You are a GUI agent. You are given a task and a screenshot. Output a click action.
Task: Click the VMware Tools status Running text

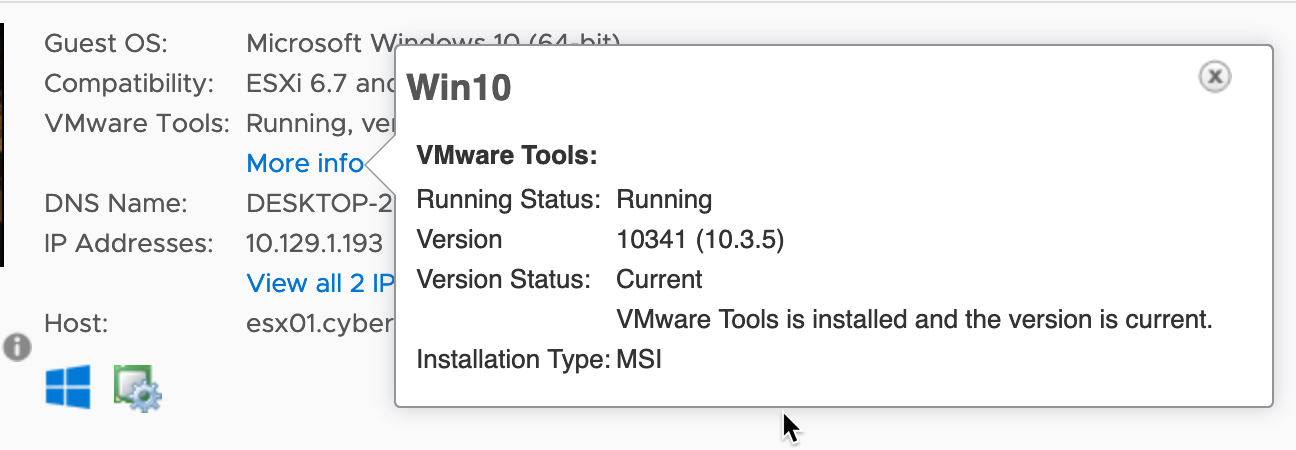pyautogui.click(x=320, y=123)
